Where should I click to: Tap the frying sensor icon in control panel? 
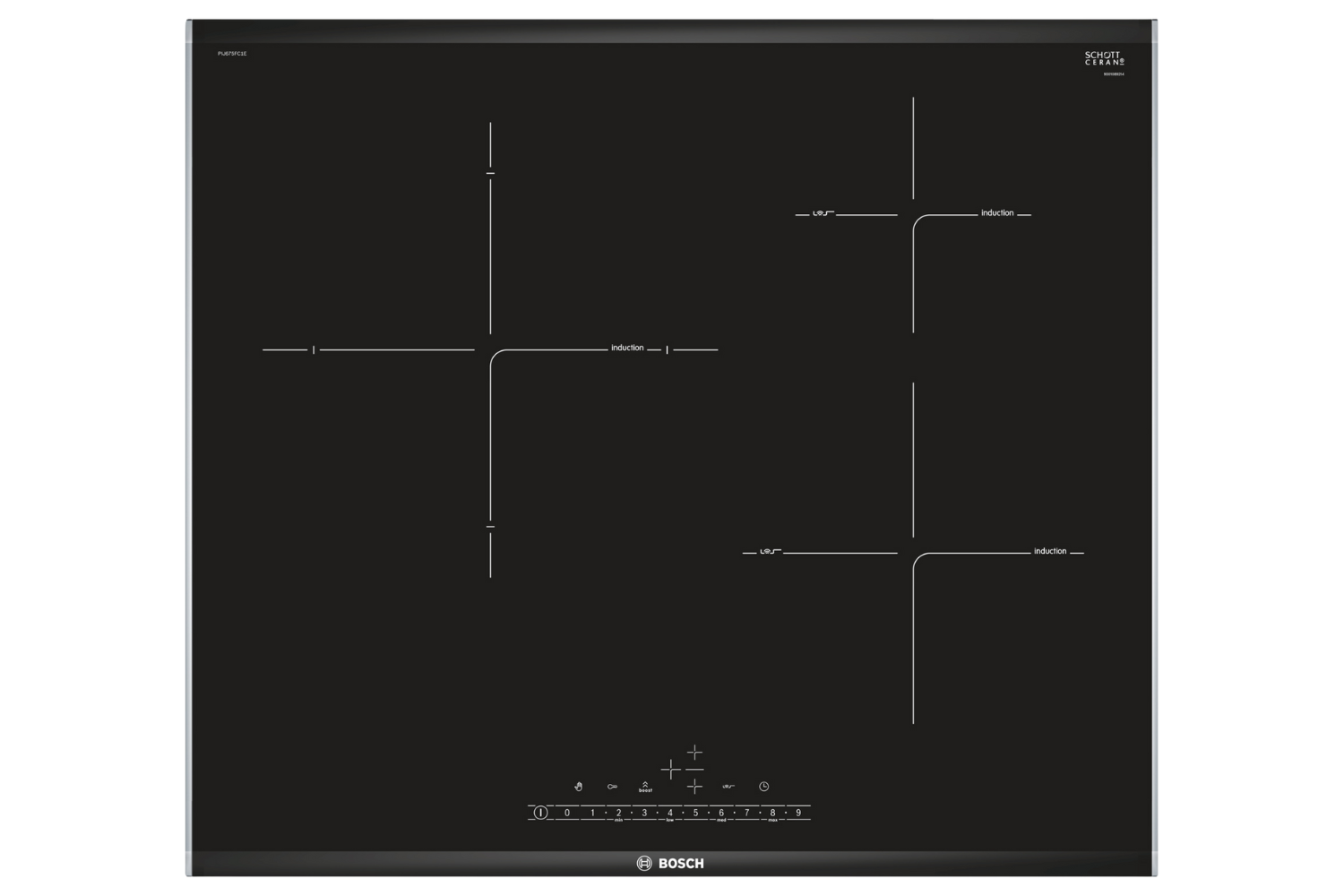pos(728,787)
